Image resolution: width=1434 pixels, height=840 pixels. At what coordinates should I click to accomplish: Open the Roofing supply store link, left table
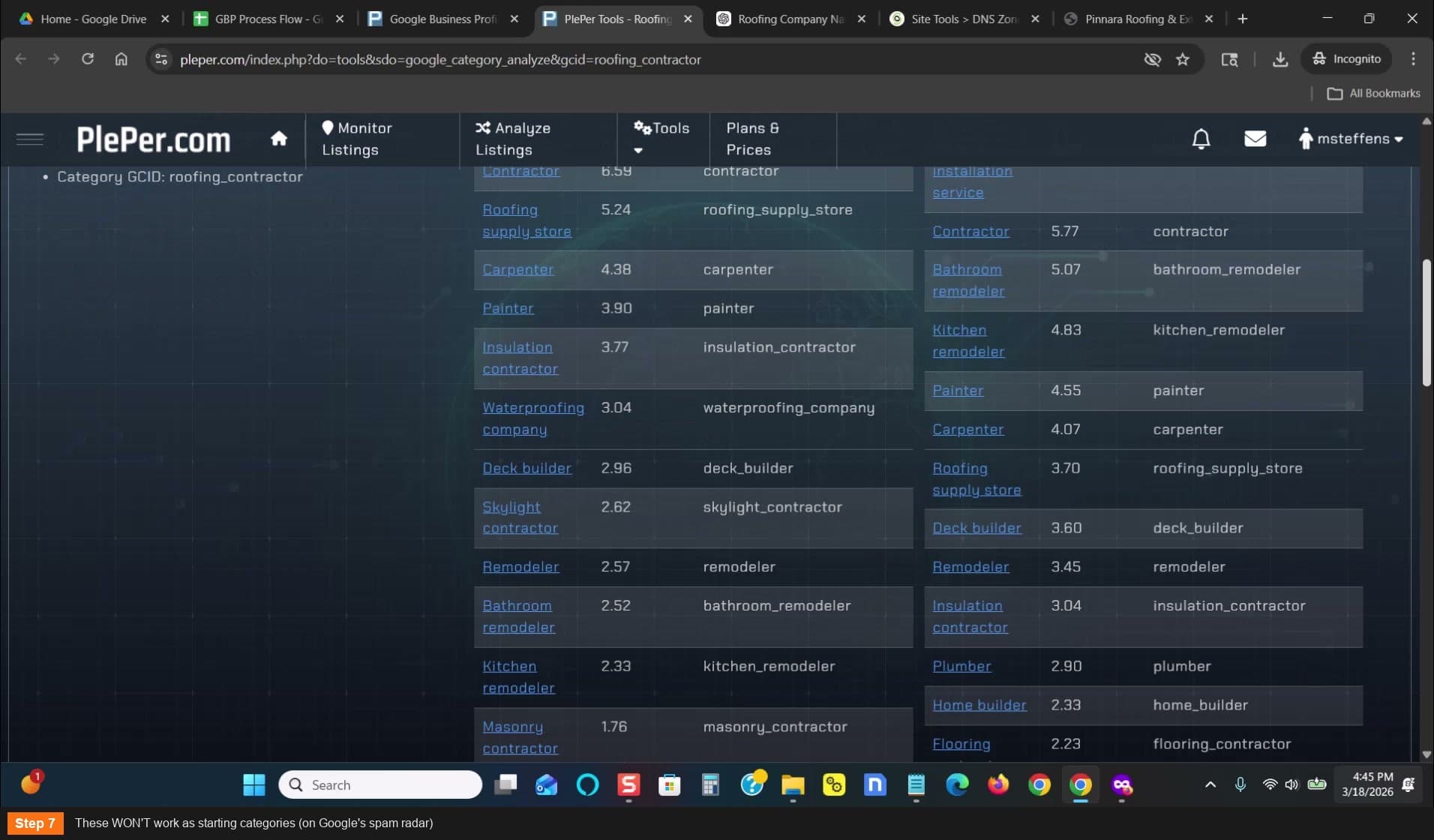click(526, 220)
